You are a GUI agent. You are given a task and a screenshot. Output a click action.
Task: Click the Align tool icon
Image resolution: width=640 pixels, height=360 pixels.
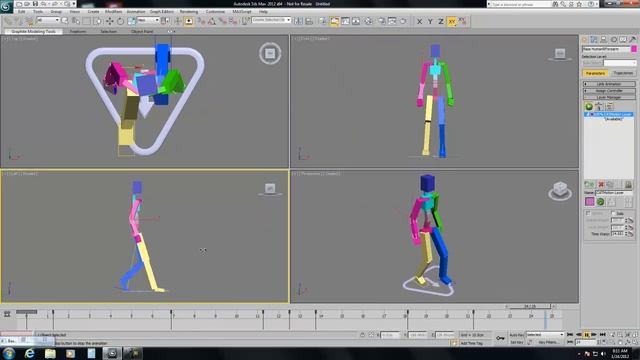point(309,21)
